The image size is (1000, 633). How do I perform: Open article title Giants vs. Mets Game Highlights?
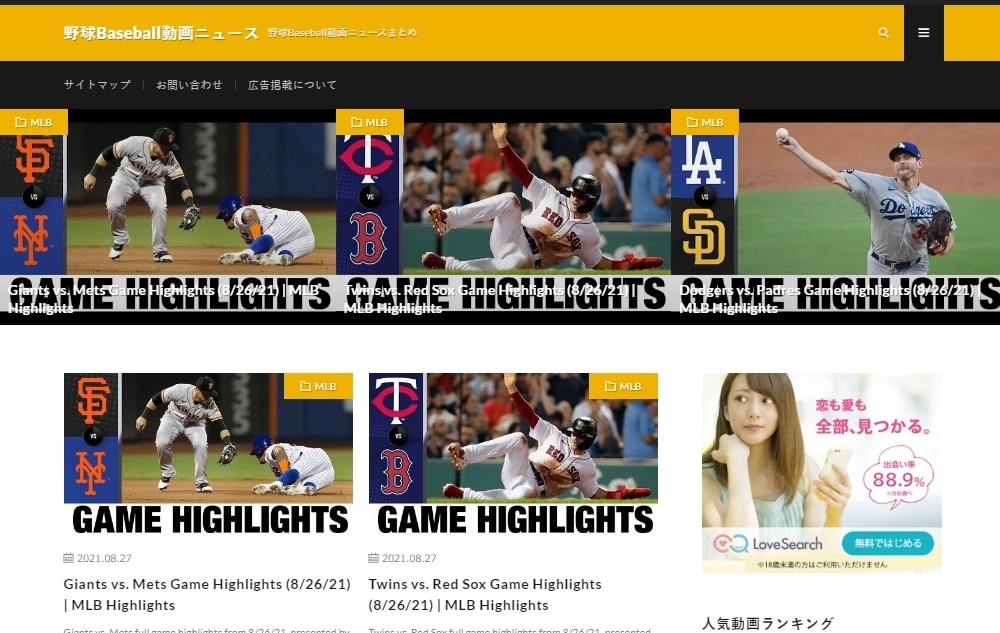pos(207,595)
